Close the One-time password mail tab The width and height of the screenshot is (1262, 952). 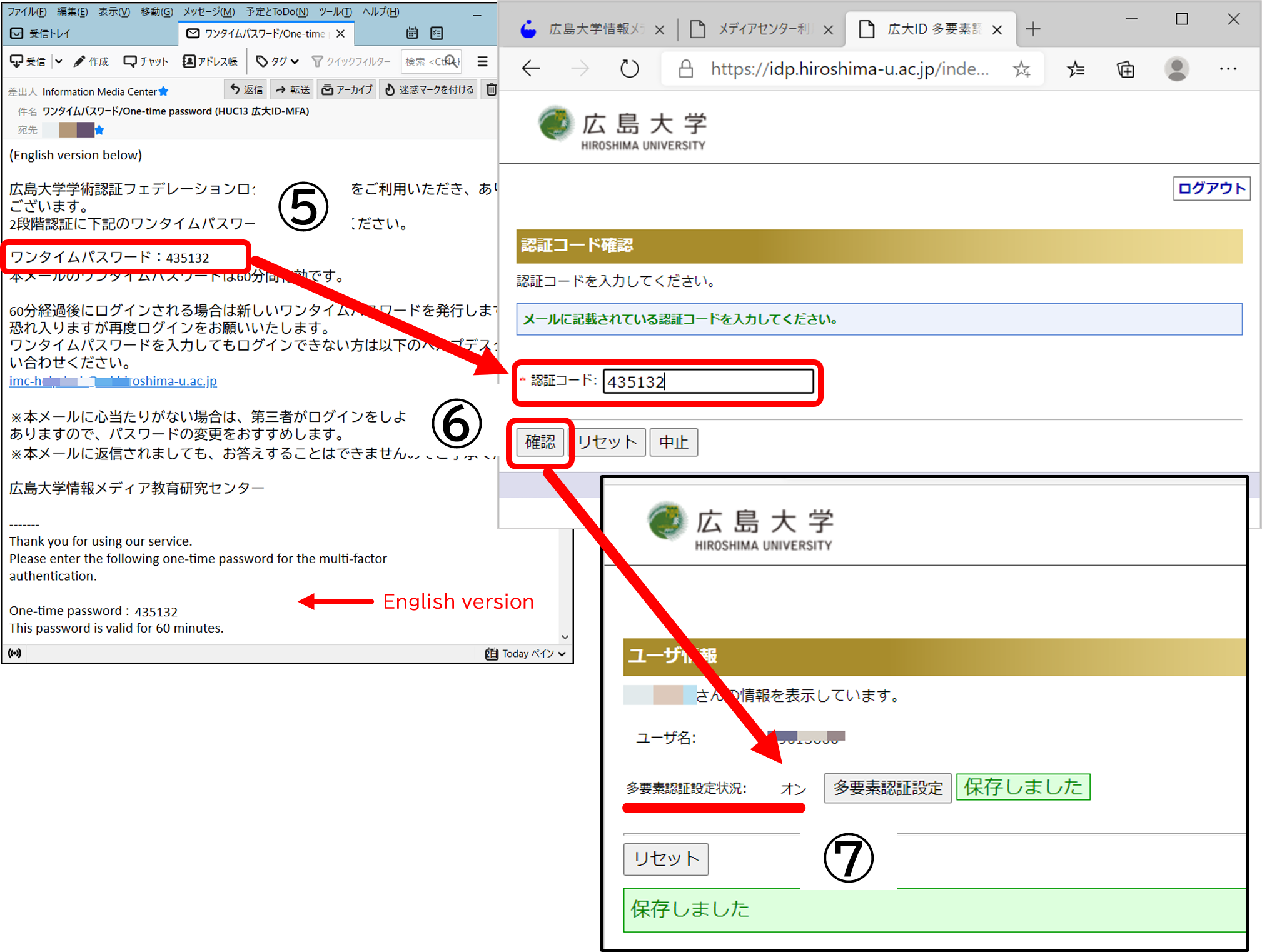[x=341, y=34]
